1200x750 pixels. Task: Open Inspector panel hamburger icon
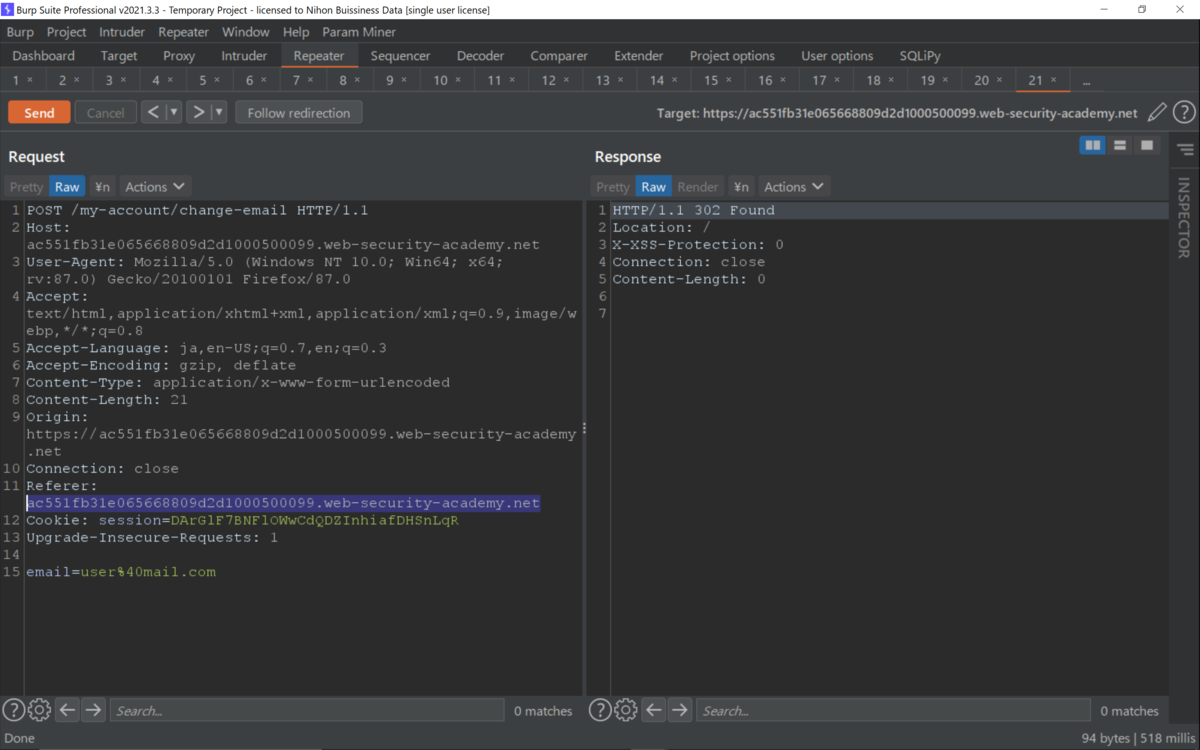click(1185, 150)
